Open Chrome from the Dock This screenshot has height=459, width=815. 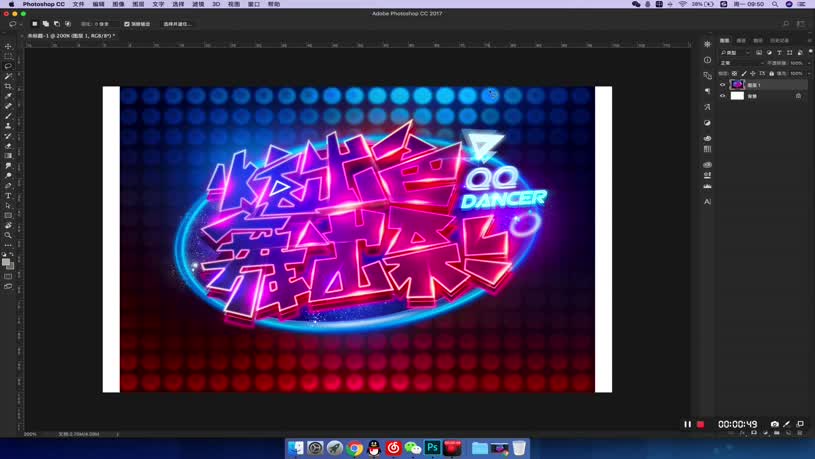(354, 448)
